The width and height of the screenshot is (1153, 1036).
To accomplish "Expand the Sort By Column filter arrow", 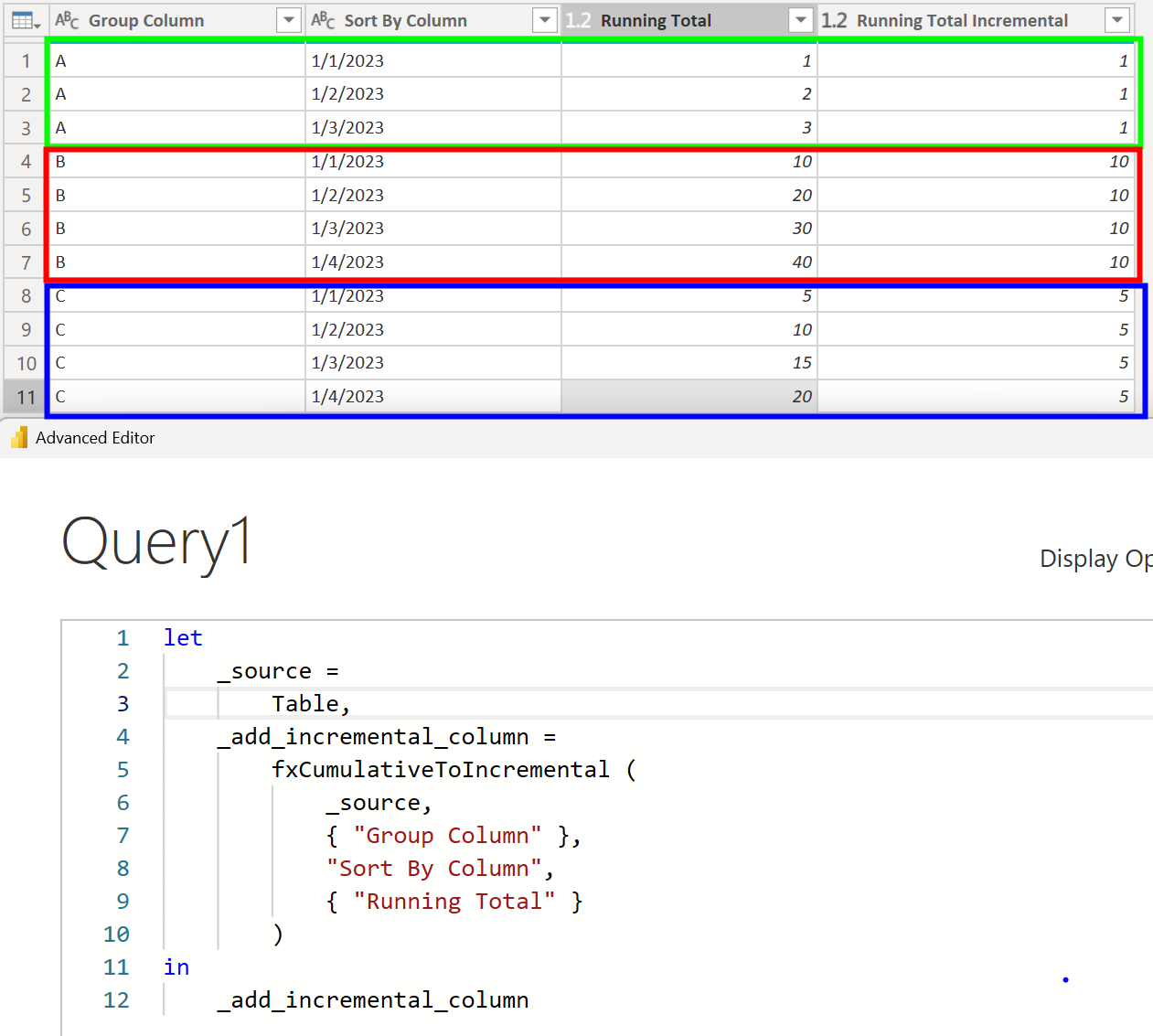I will tap(544, 20).
